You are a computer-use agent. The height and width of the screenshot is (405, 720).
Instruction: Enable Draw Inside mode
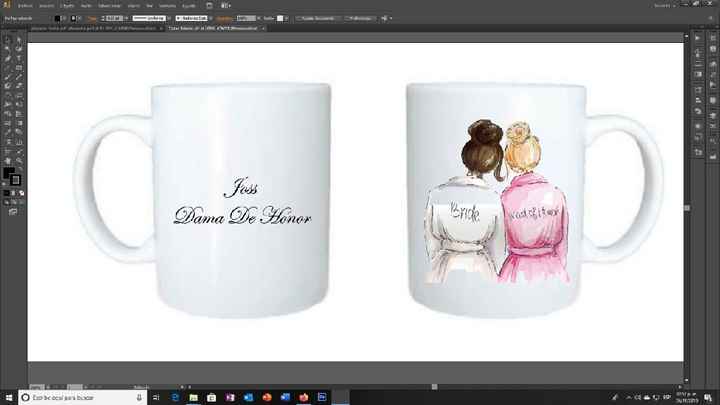[21, 202]
